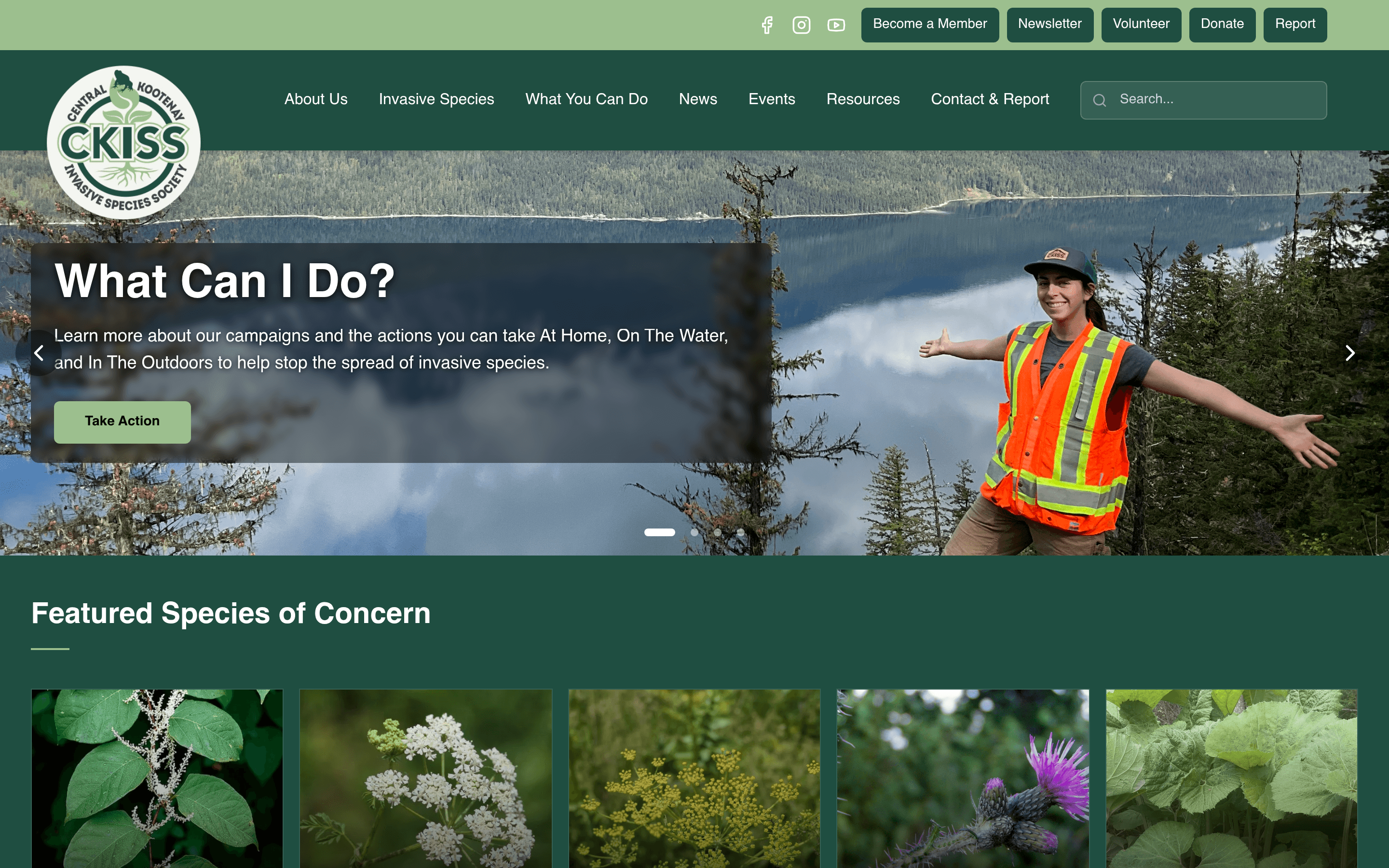Image resolution: width=1389 pixels, height=868 pixels.
Task: Advance to next carousel slide arrow
Action: pos(1350,353)
